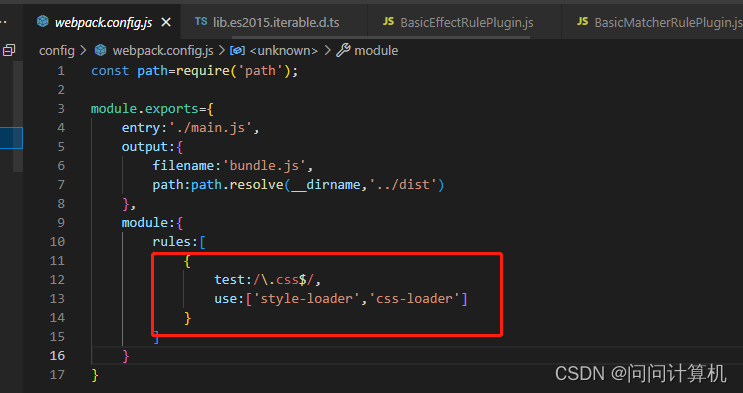Click the use property on line 13
This screenshot has width=743, height=393.
tap(226, 299)
